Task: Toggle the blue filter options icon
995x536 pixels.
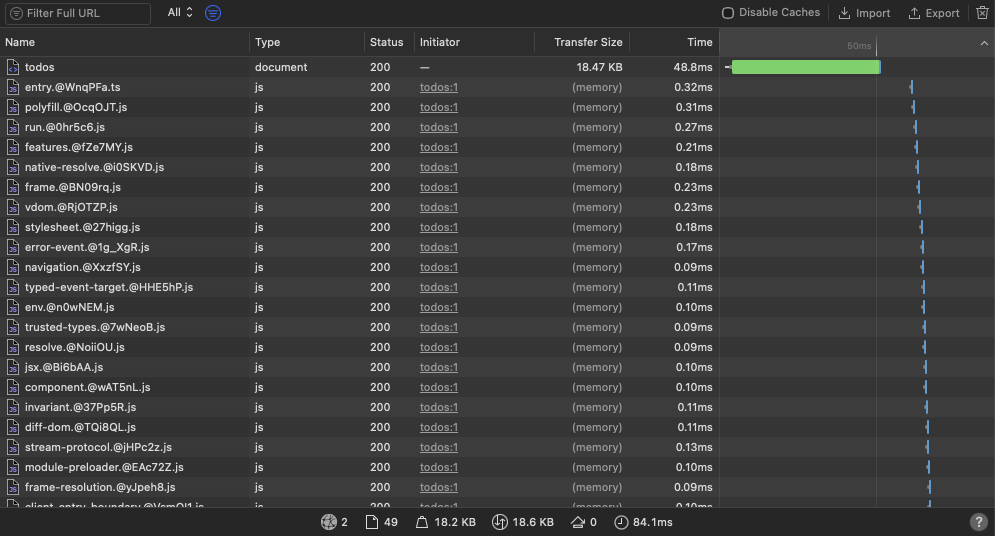Action: pyautogui.click(x=213, y=13)
